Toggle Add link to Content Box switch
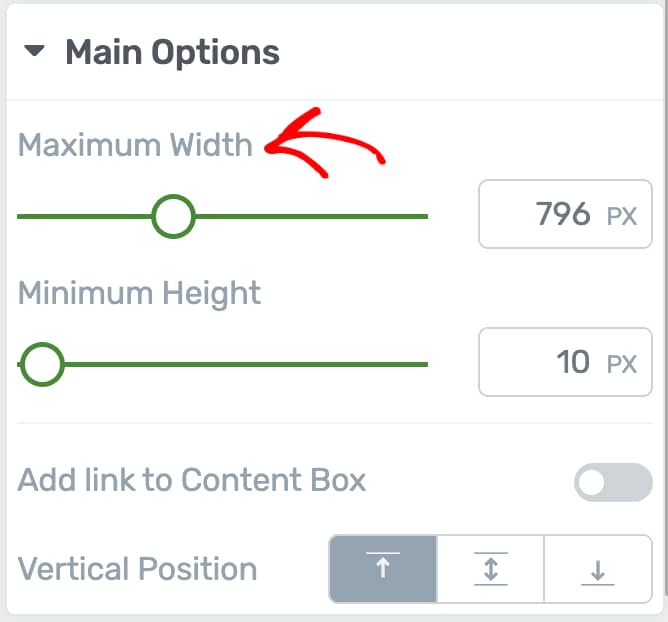This screenshot has width=668, height=622. 612,483
